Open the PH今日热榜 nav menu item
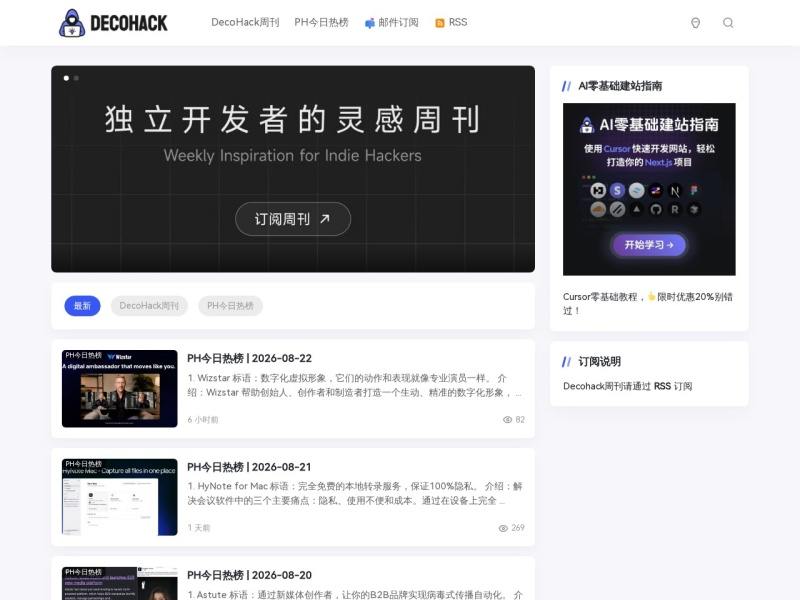Screen dimensions: 800x600 (321, 22)
